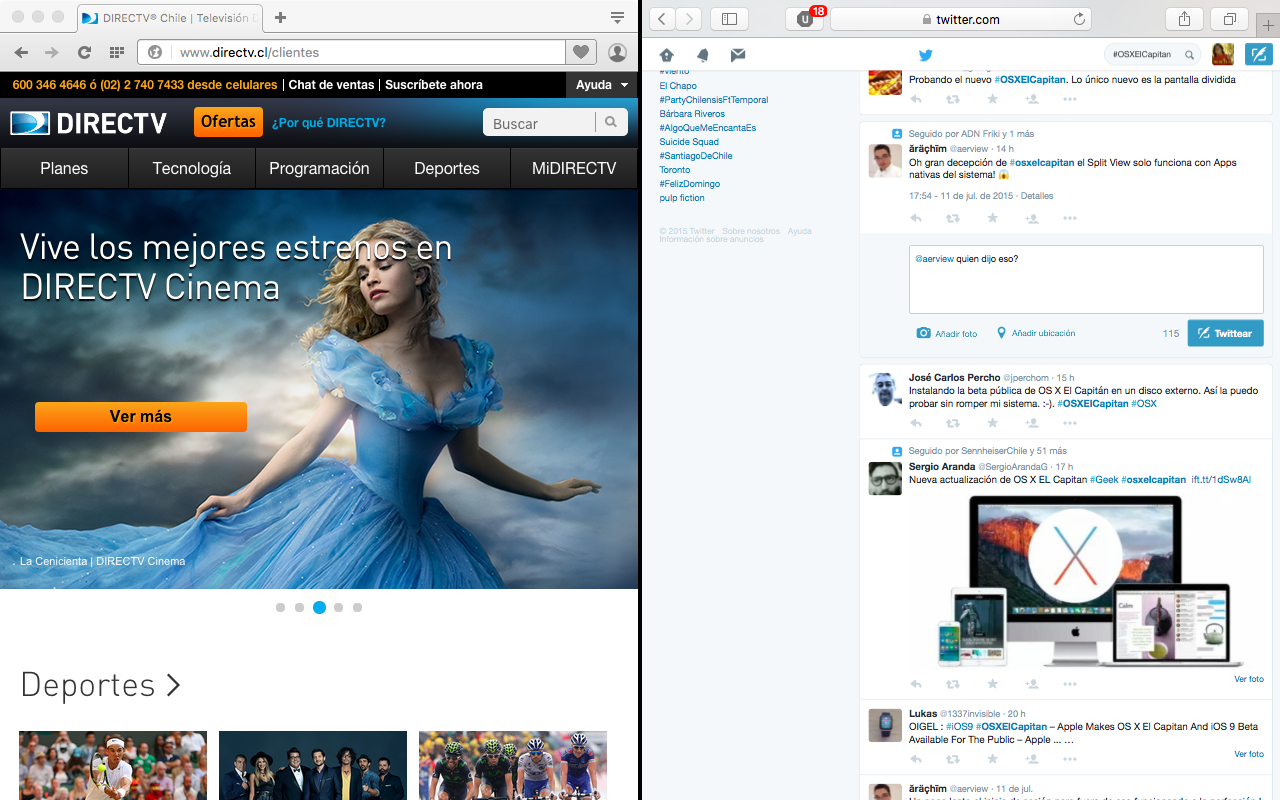Click into DIRECTV Buscar field
The image size is (1280, 800).
point(539,122)
